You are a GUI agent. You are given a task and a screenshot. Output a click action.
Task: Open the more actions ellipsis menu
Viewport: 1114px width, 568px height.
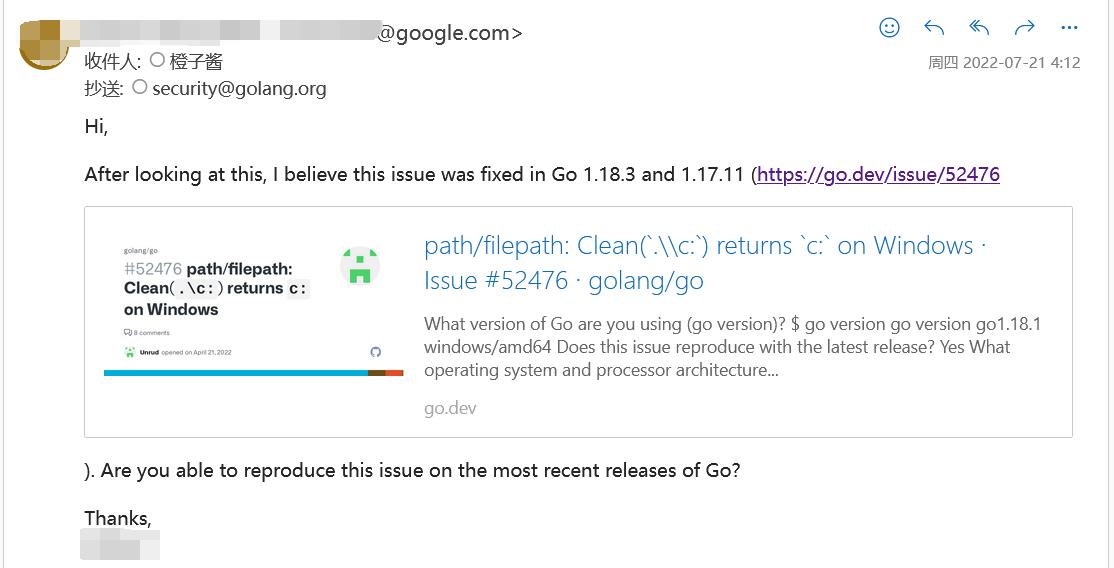click(x=1069, y=28)
